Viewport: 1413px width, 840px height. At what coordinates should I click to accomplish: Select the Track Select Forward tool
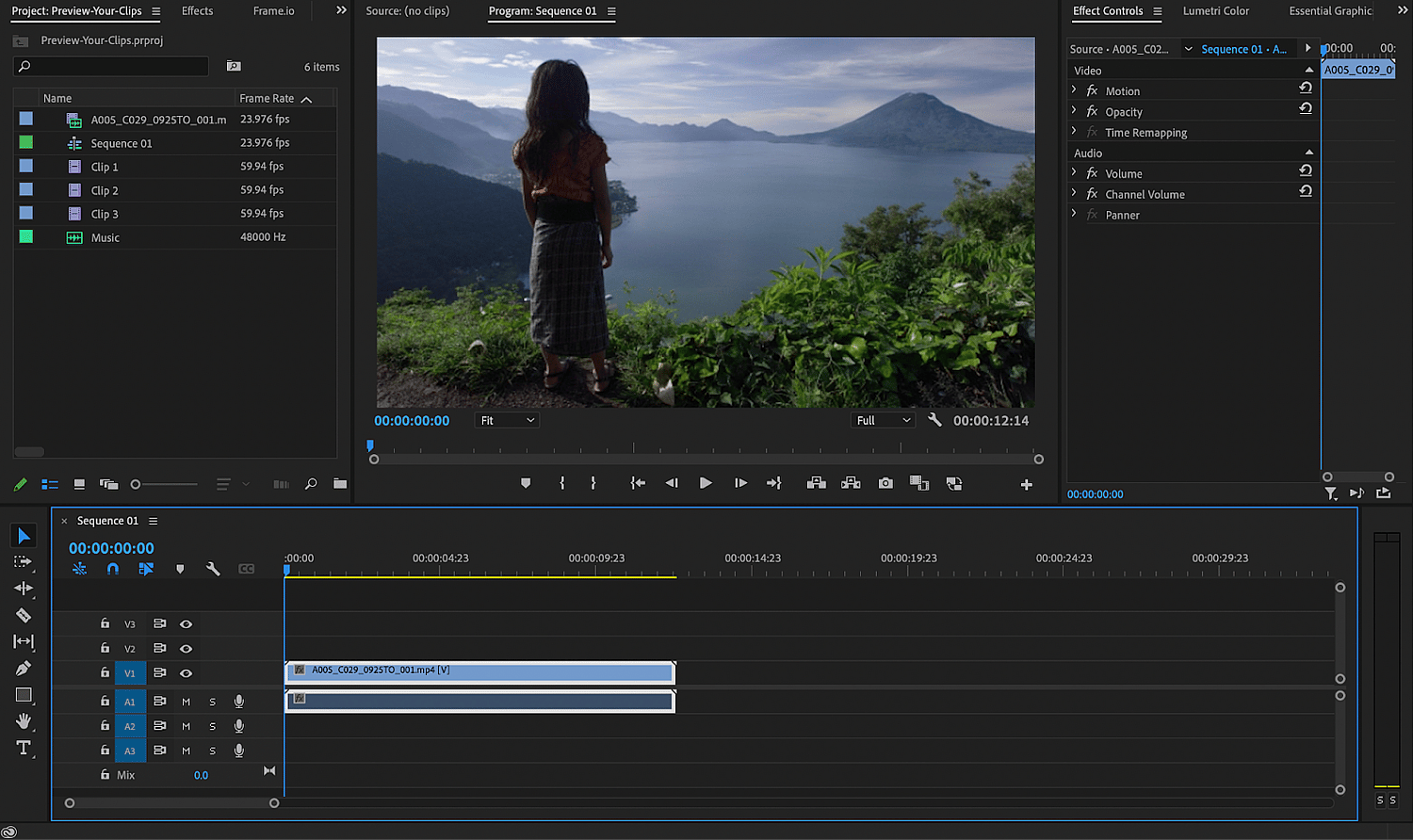click(x=23, y=562)
